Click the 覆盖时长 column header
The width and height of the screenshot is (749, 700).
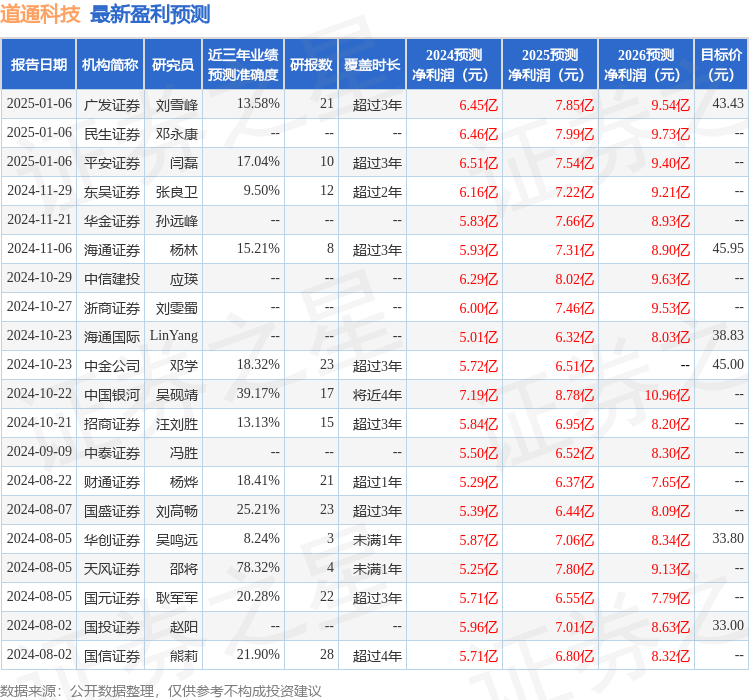point(372,65)
